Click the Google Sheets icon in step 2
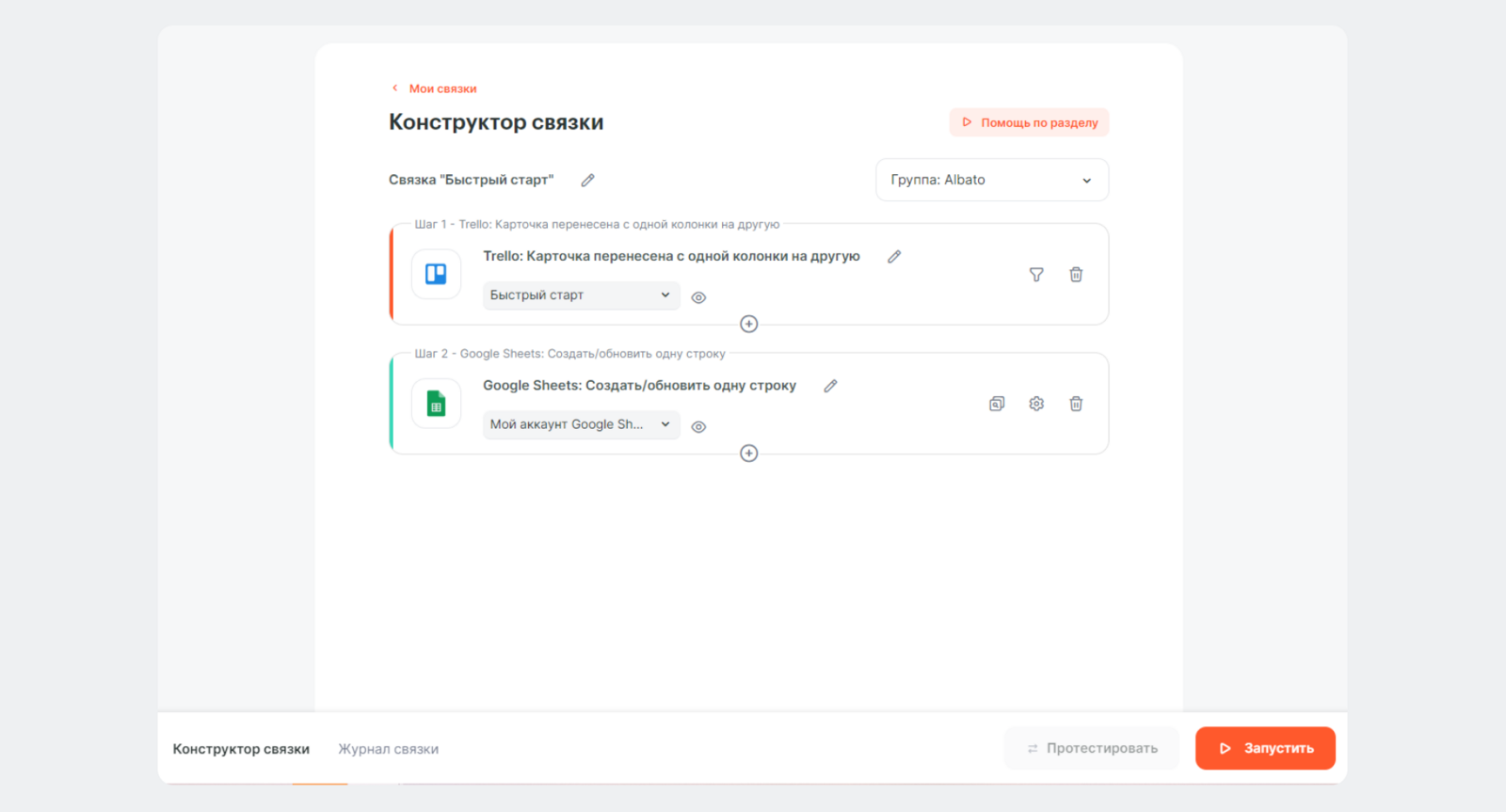This screenshot has height=812, width=1506. coord(436,404)
